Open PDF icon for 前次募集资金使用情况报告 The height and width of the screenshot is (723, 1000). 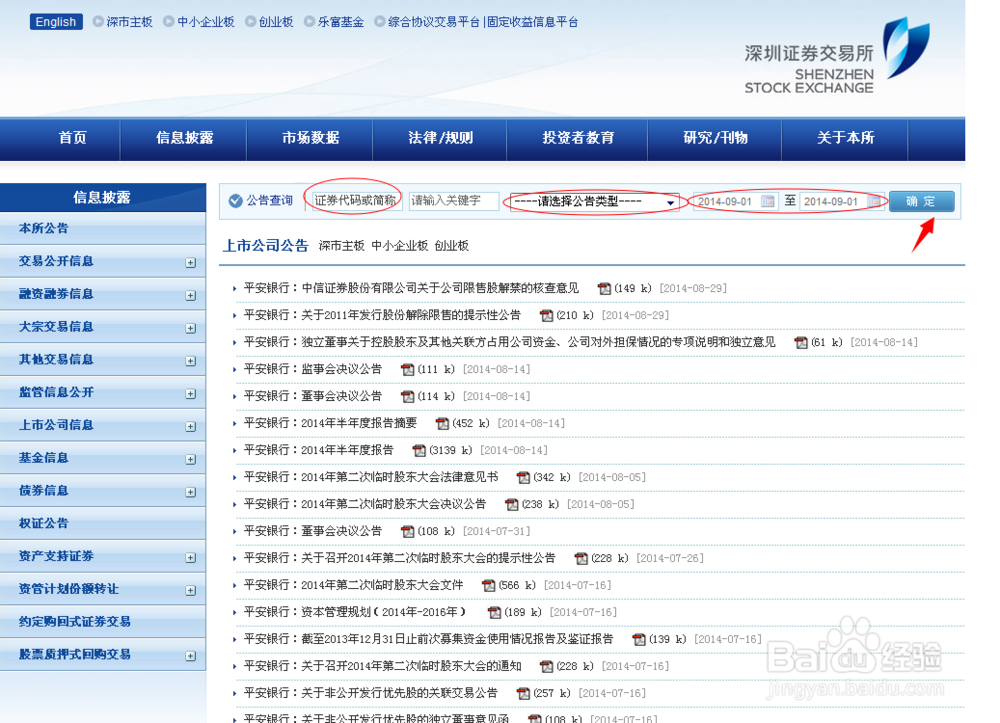(x=638, y=639)
